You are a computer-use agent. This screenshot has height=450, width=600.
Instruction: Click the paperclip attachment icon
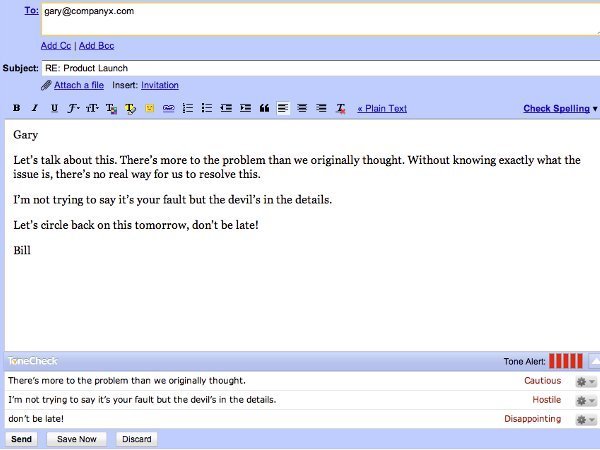coord(46,85)
